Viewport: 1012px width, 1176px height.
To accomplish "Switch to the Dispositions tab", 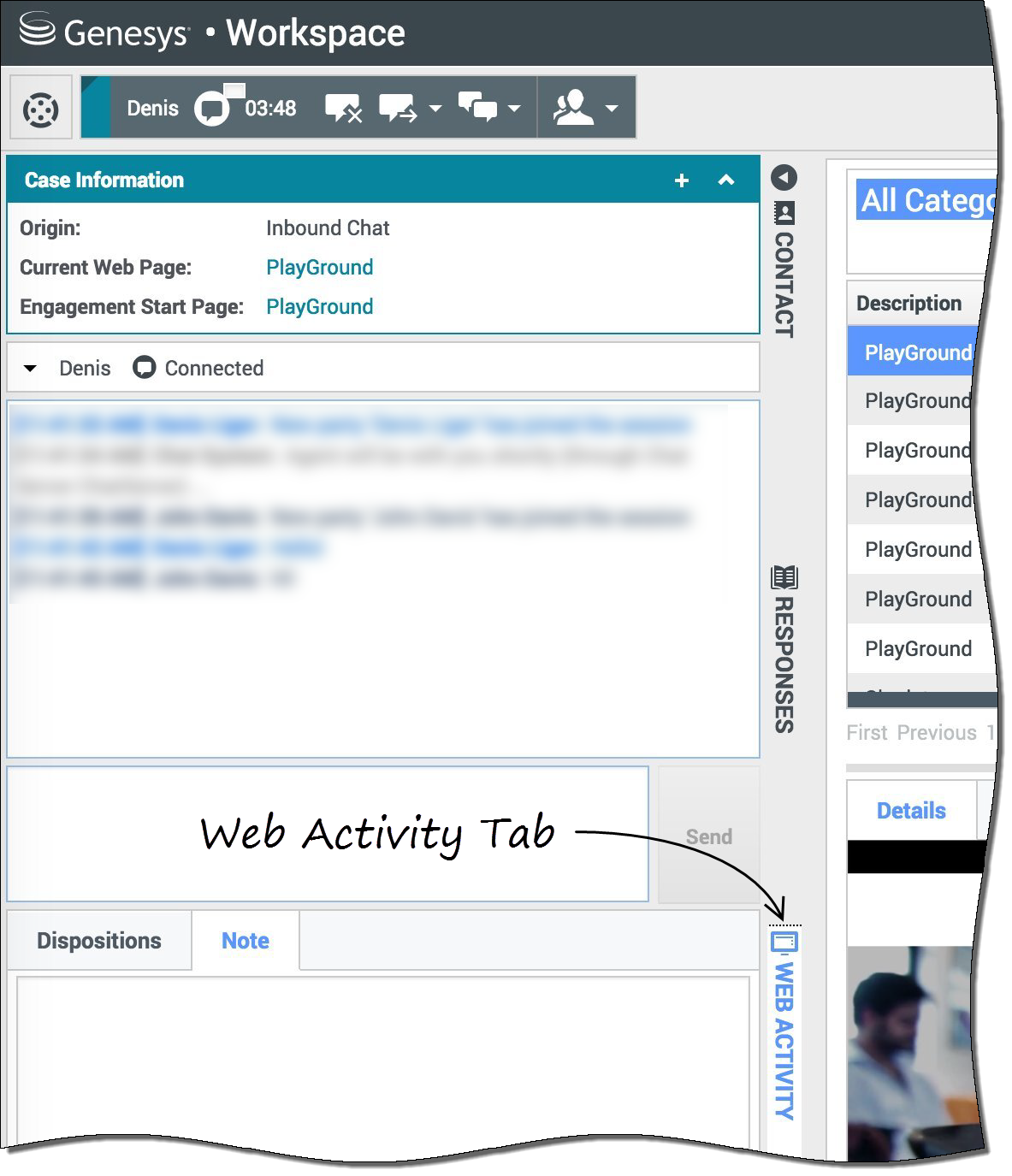I will point(99,941).
